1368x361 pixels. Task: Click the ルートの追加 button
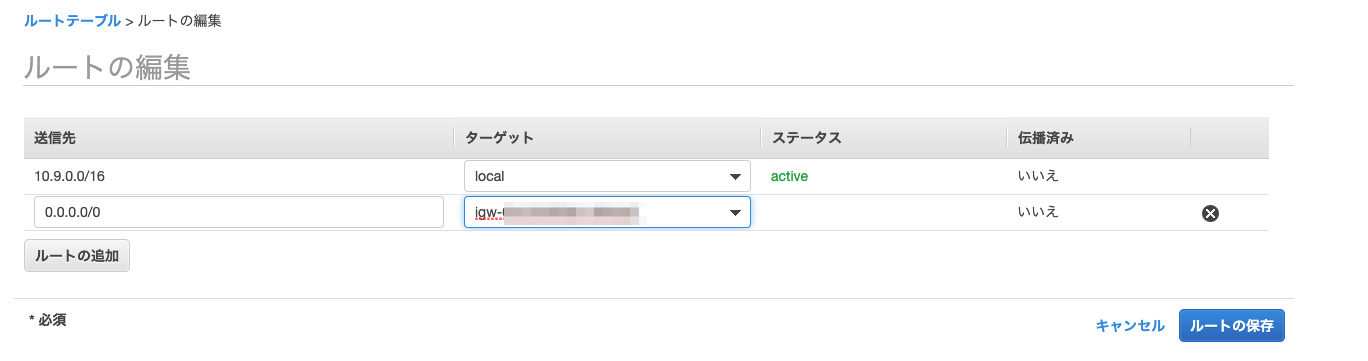tap(77, 255)
